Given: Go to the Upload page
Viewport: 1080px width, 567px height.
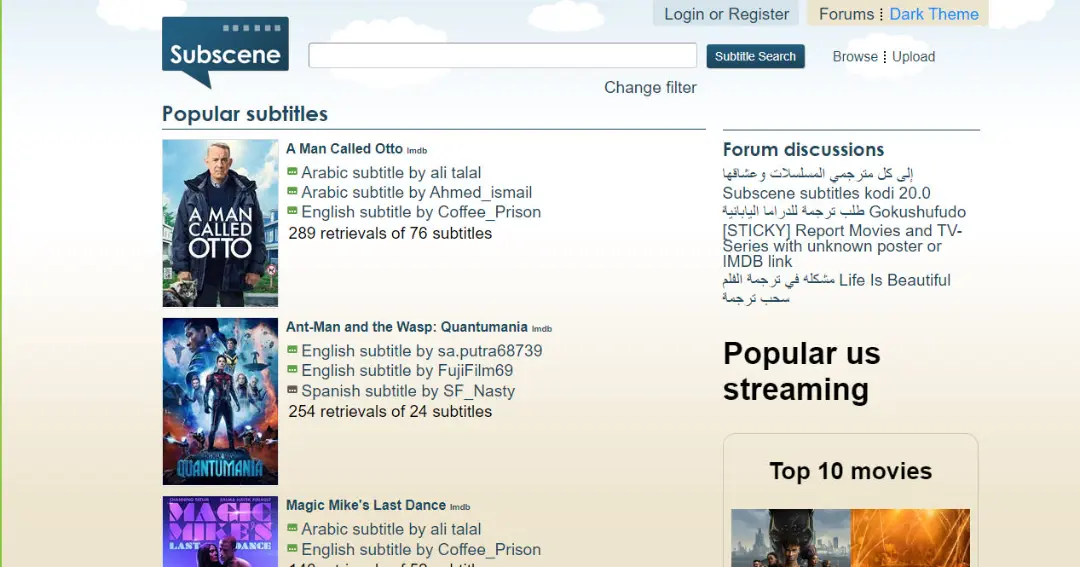Looking at the screenshot, I should point(913,56).
